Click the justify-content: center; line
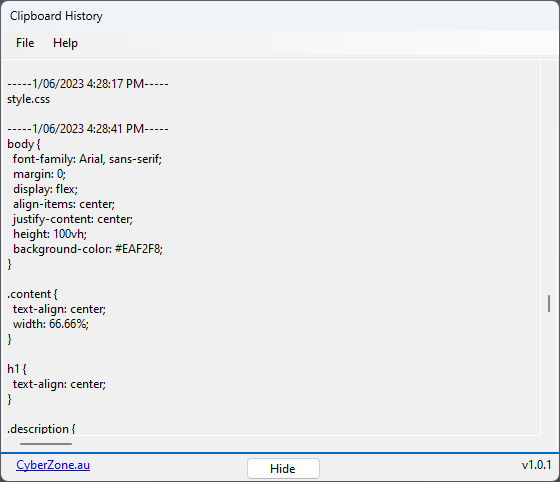This screenshot has height=482, width=560. [73, 219]
